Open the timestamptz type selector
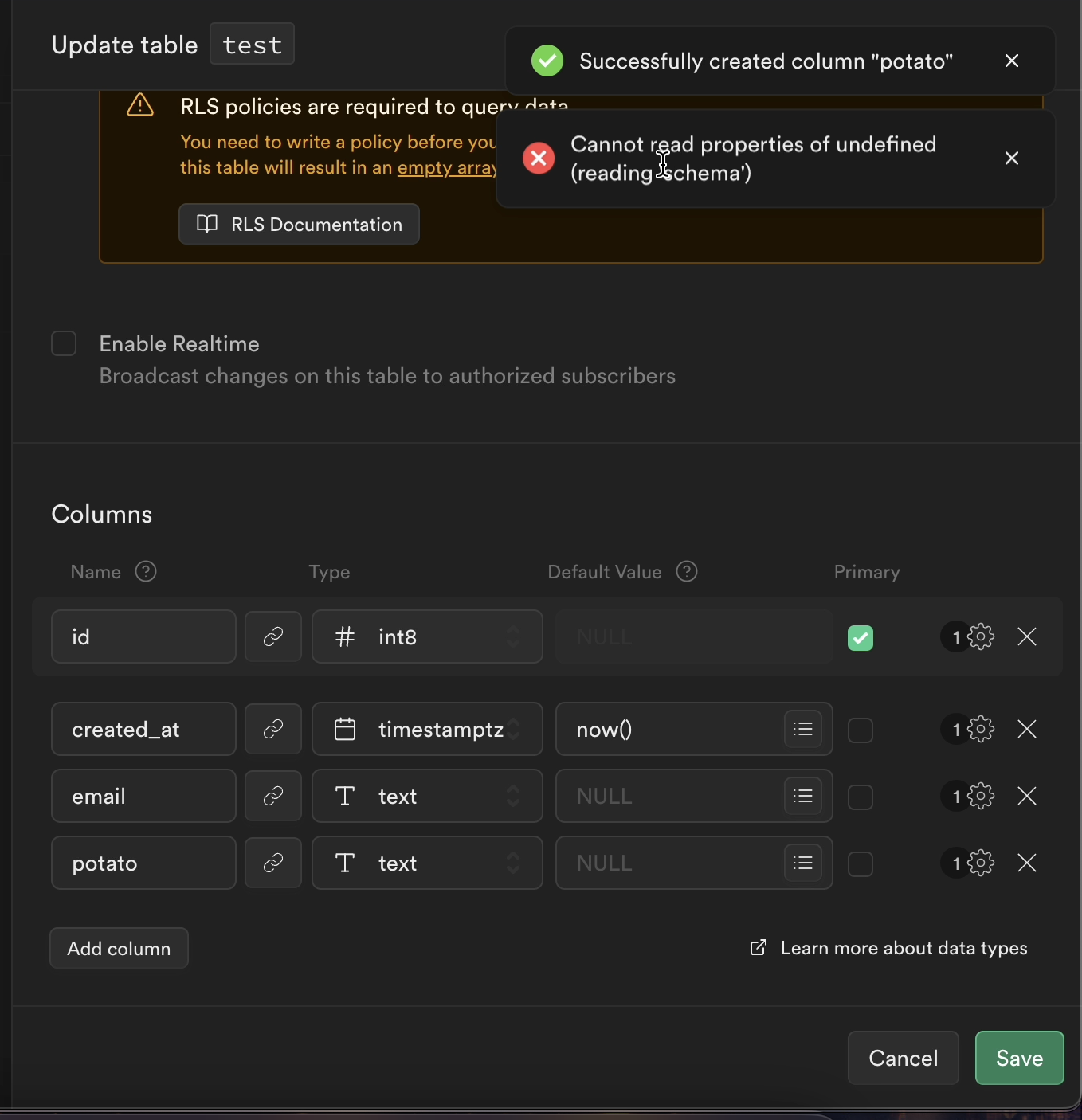The width and height of the screenshot is (1082, 1120). (x=427, y=729)
